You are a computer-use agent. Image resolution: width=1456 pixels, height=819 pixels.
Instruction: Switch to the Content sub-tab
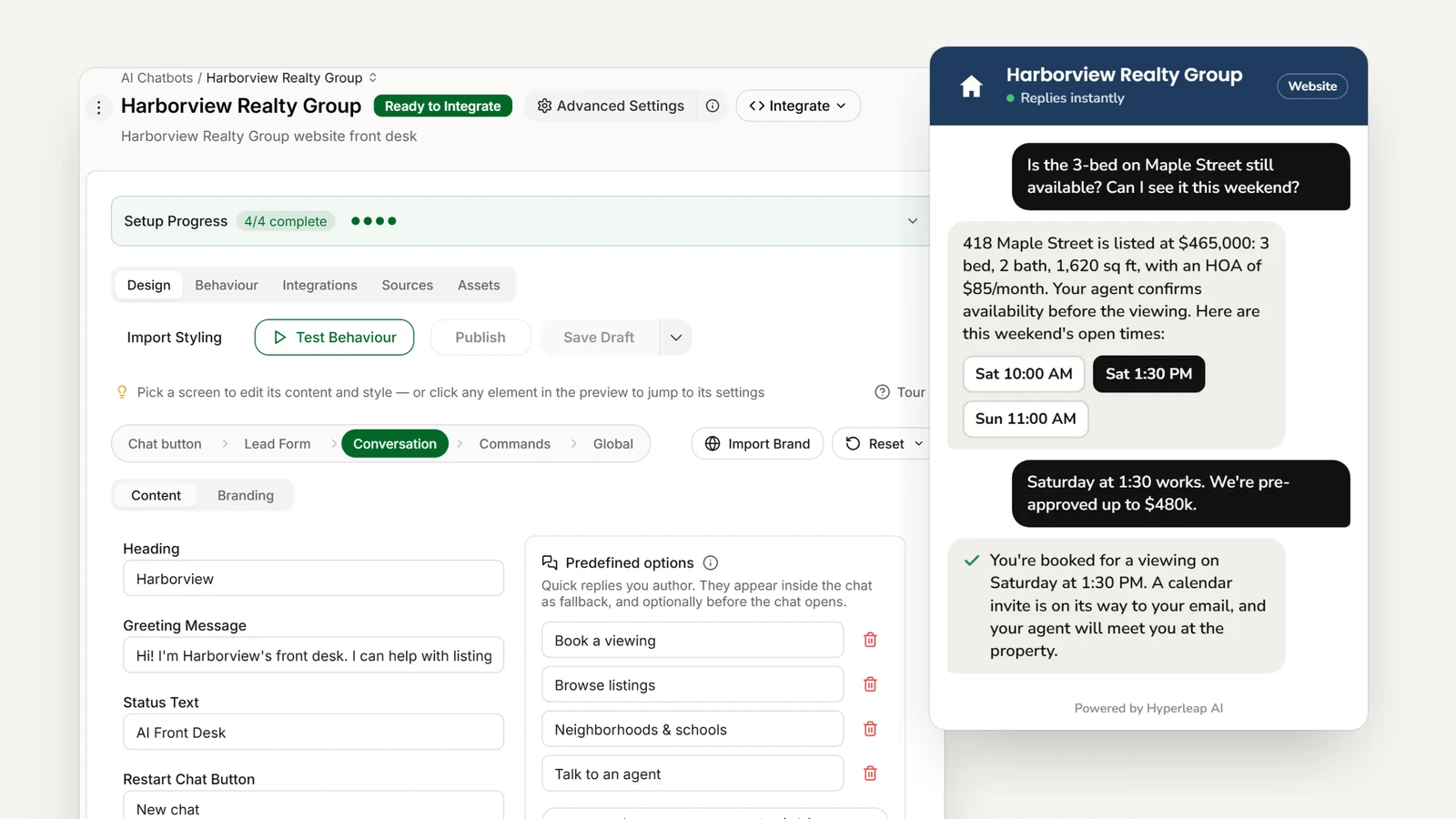(x=156, y=495)
